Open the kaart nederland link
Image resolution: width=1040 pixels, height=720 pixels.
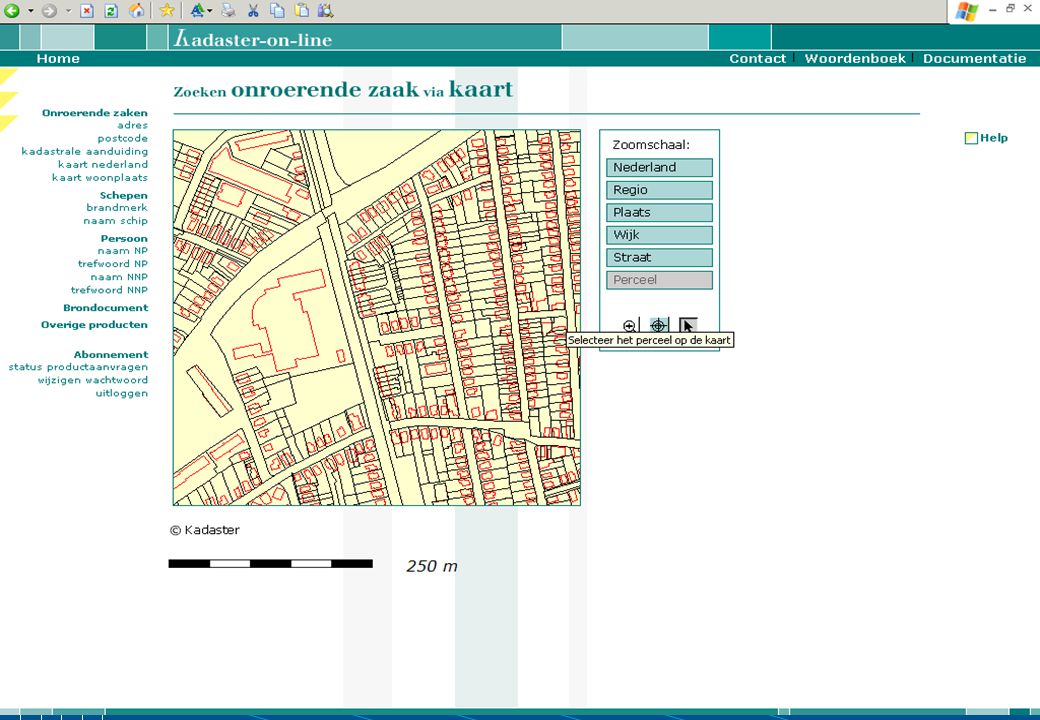tap(103, 164)
